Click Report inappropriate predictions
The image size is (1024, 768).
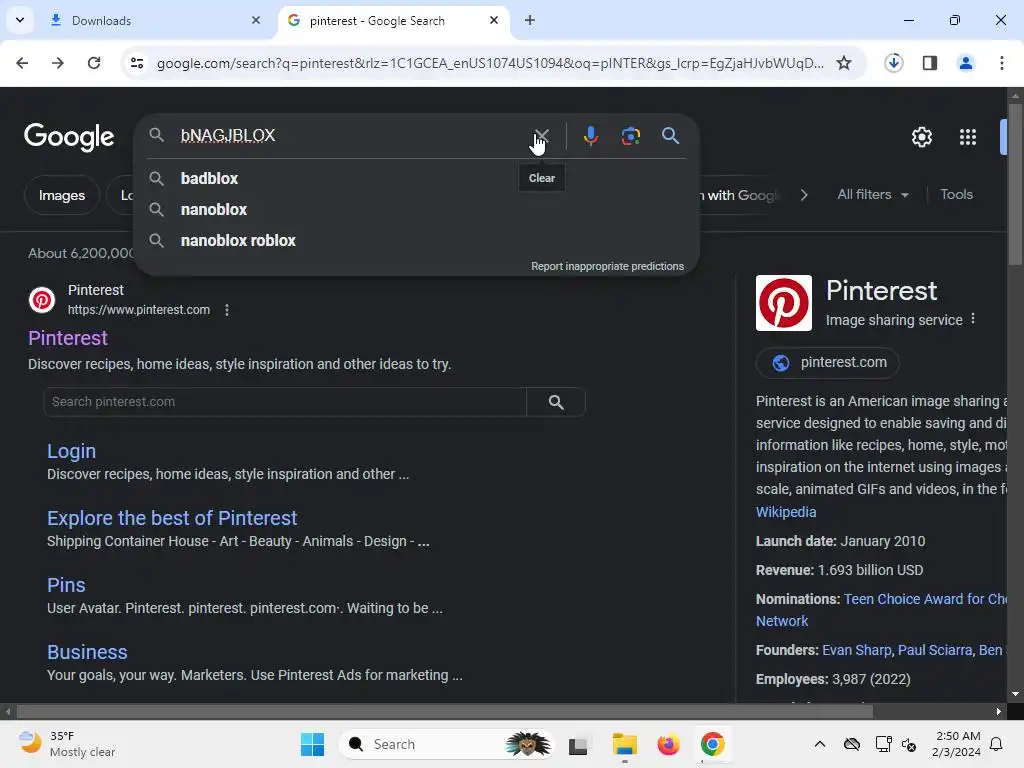607,266
